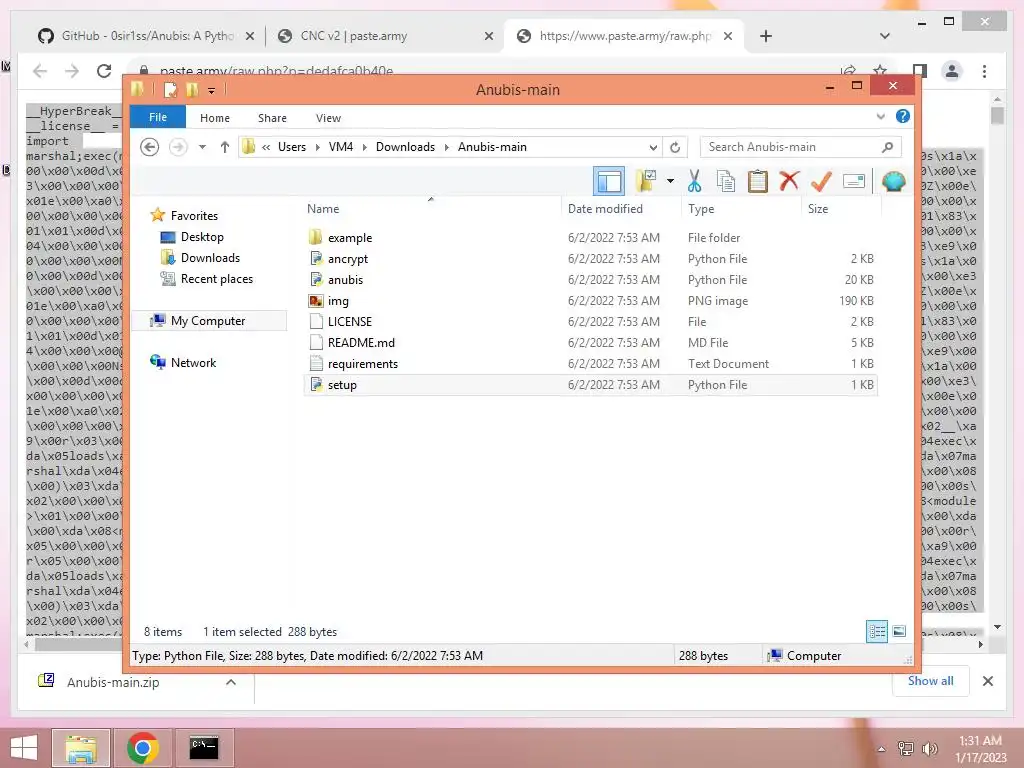Viewport: 1024px width, 768px height.
Task: Expand the address bar history dropdown
Action: pos(653,147)
